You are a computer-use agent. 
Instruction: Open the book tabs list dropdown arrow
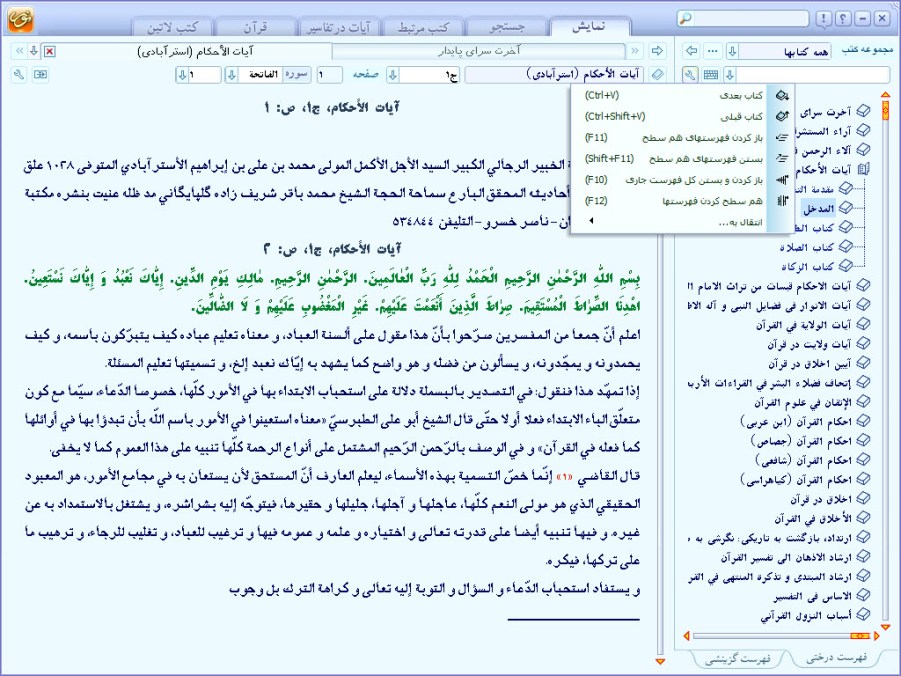[x=34, y=51]
